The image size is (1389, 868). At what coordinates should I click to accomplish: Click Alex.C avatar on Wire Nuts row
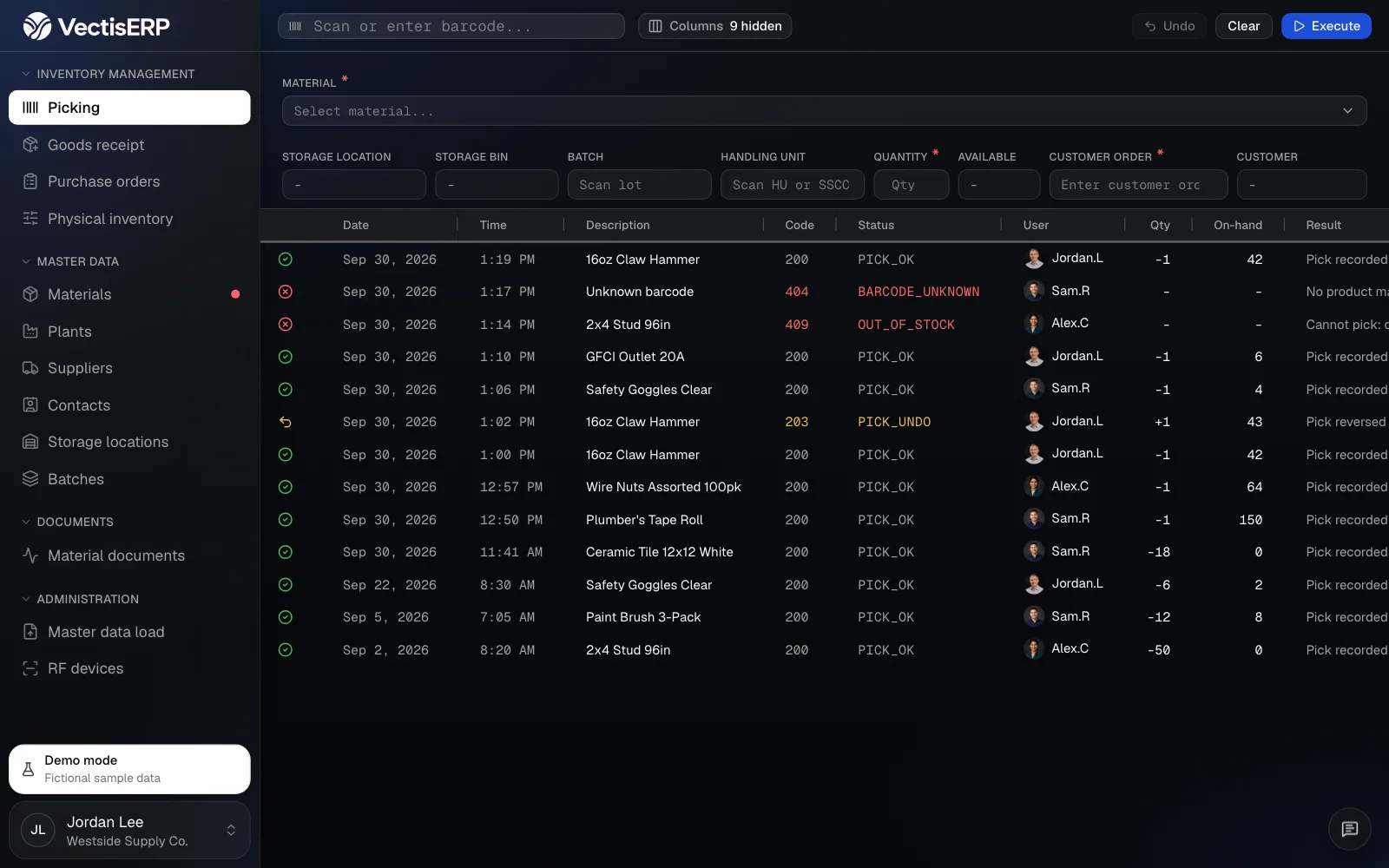1034,486
